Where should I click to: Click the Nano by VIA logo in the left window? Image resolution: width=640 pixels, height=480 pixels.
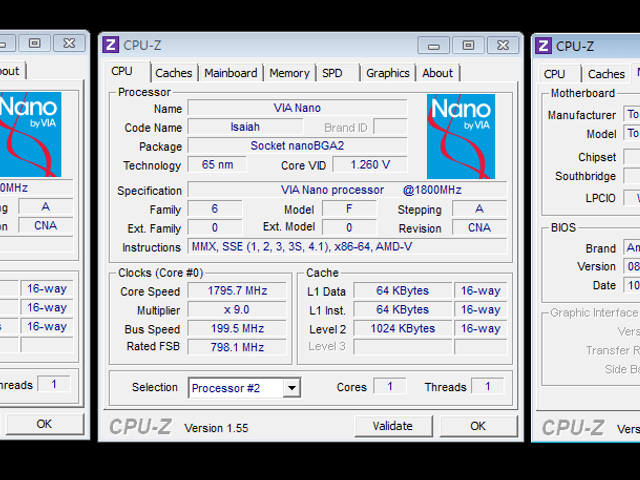pyautogui.click(x=31, y=134)
